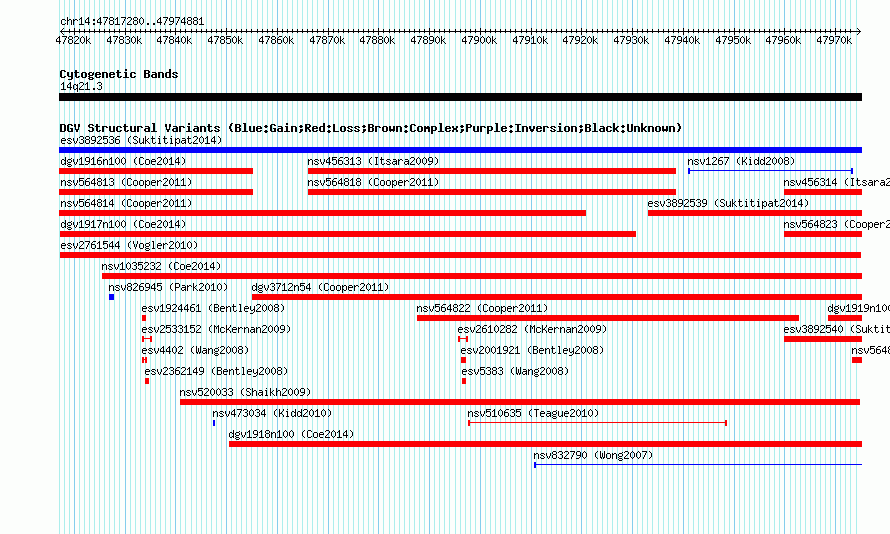The width and height of the screenshot is (890, 534).
Task: Open esv4402 (Wang2008) variant label
Action: pos(195,350)
